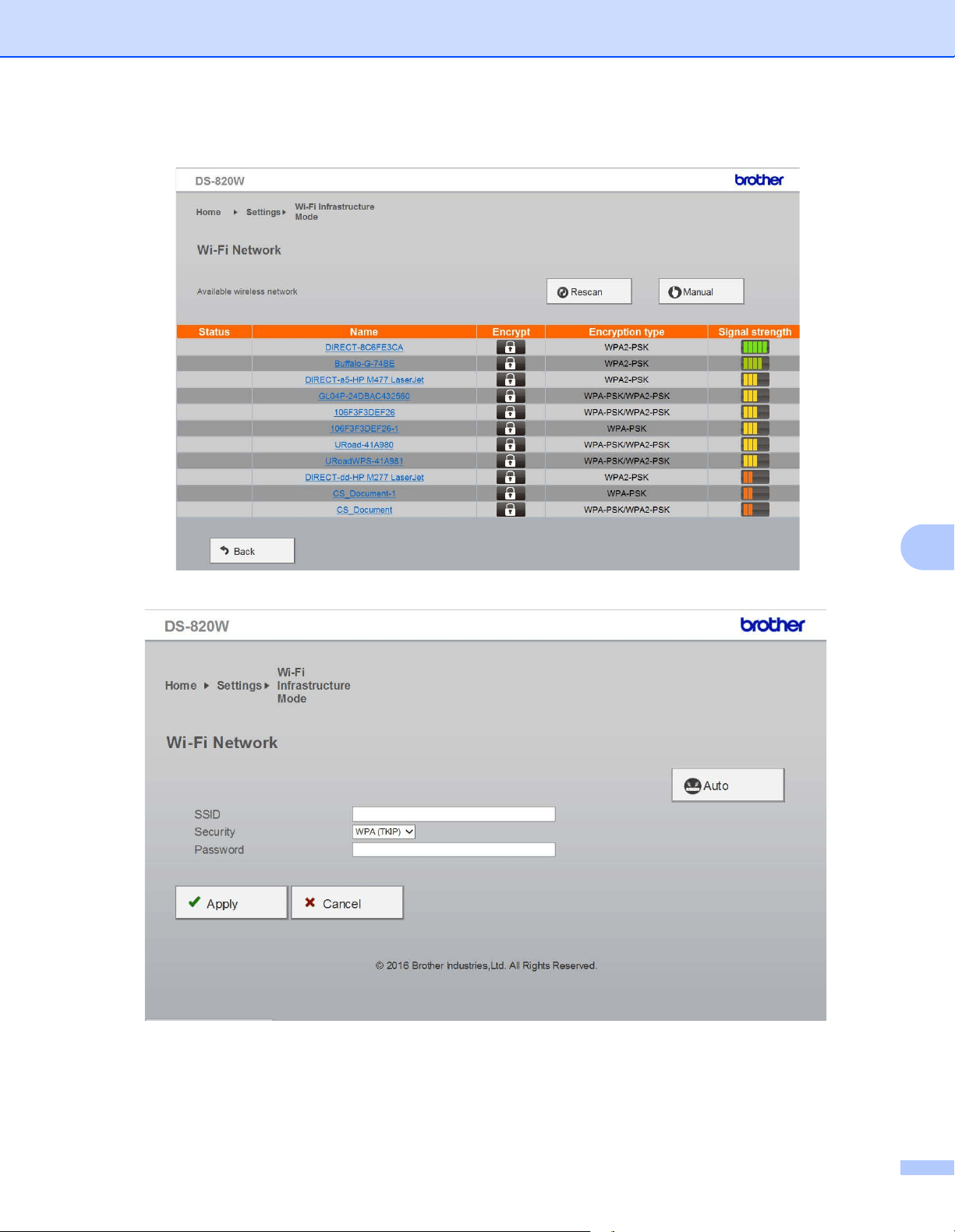The image size is (955, 1232).
Task: Click signal strength icon for CS_Document row
Action: (x=755, y=510)
